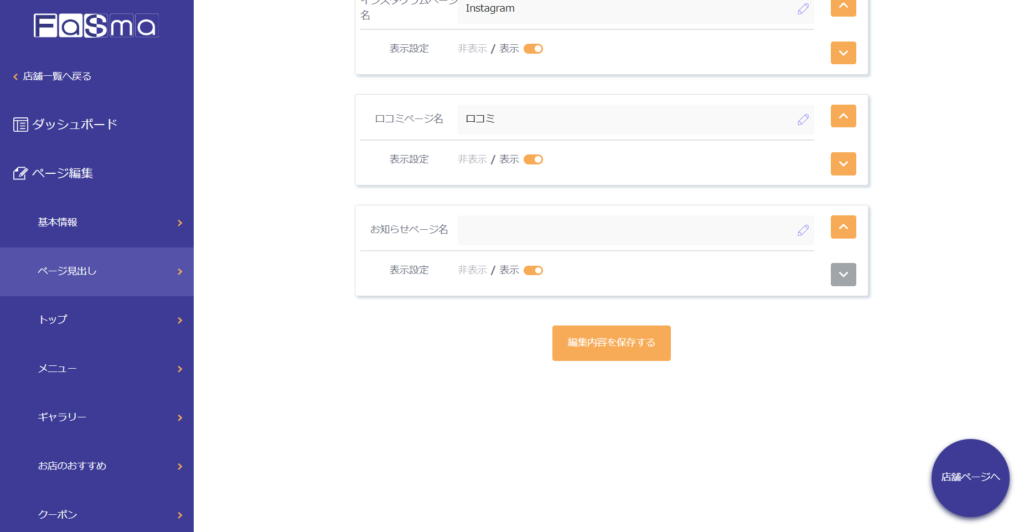Expand 基本情報 submenu chevron

click(180, 223)
